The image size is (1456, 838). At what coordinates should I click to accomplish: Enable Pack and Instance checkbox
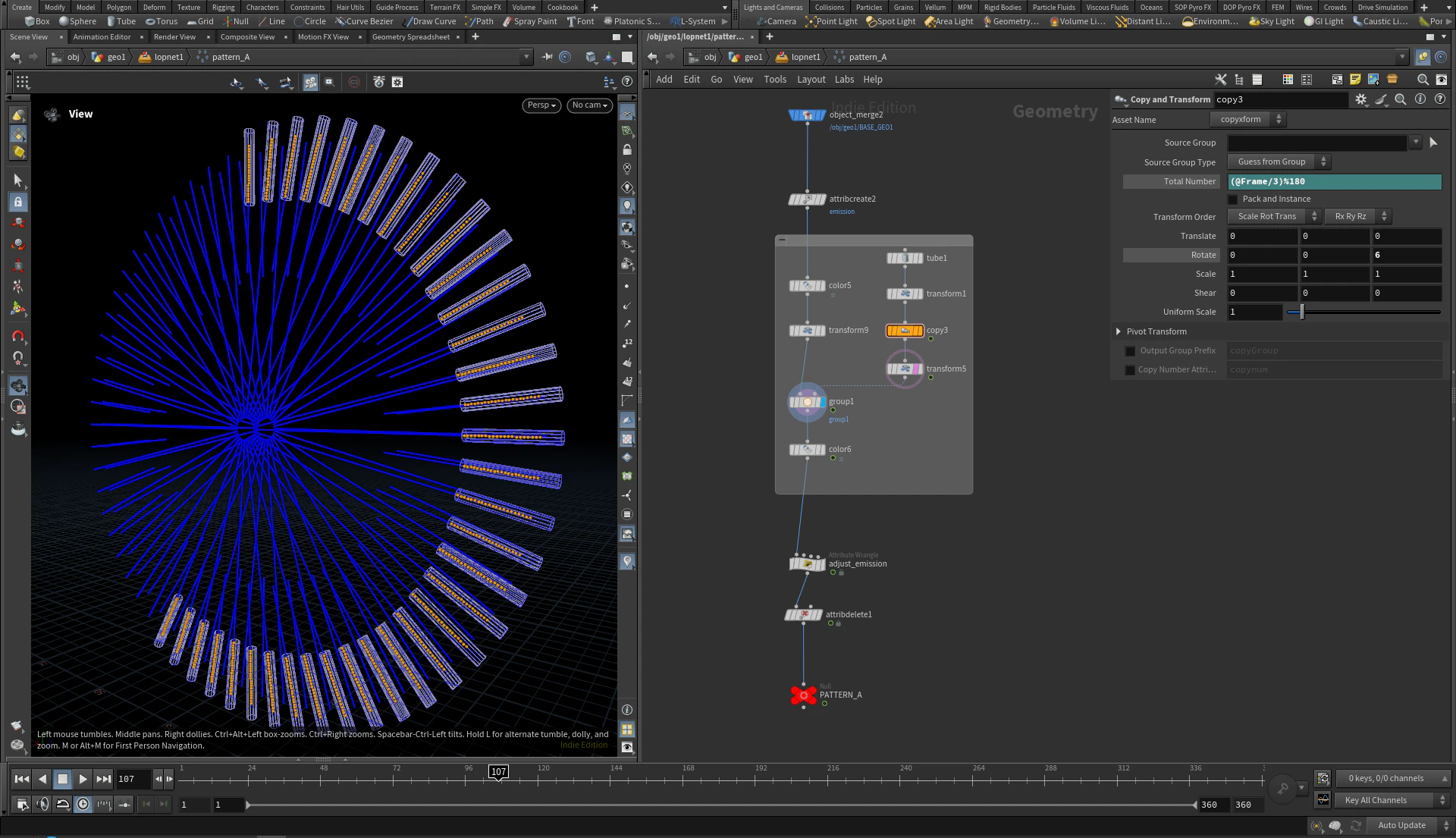[1233, 199]
